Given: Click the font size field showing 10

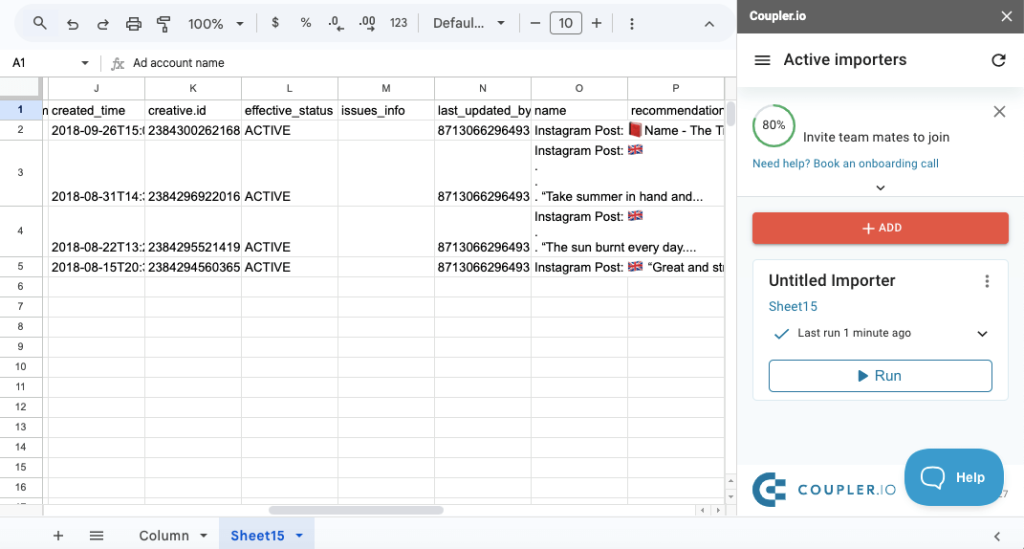Looking at the screenshot, I should [x=566, y=24].
